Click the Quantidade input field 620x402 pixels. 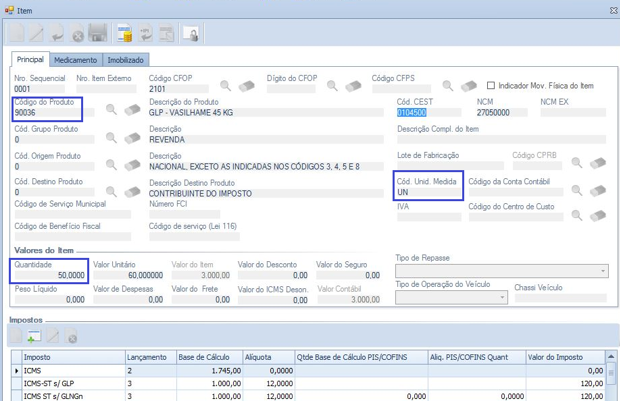[x=50, y=275]
